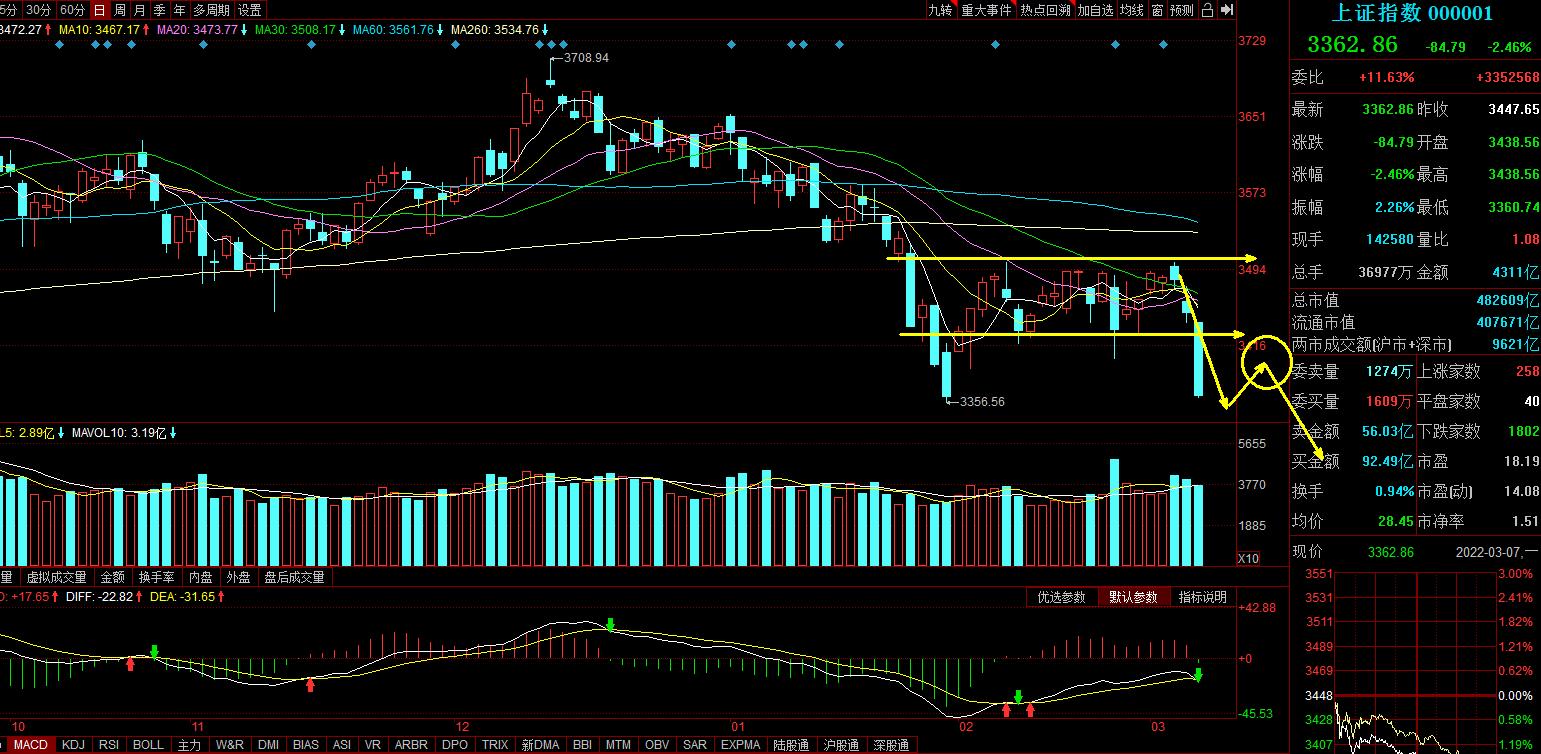Select the 季 quarterly period tab
1541x754 pixels.
159,10
